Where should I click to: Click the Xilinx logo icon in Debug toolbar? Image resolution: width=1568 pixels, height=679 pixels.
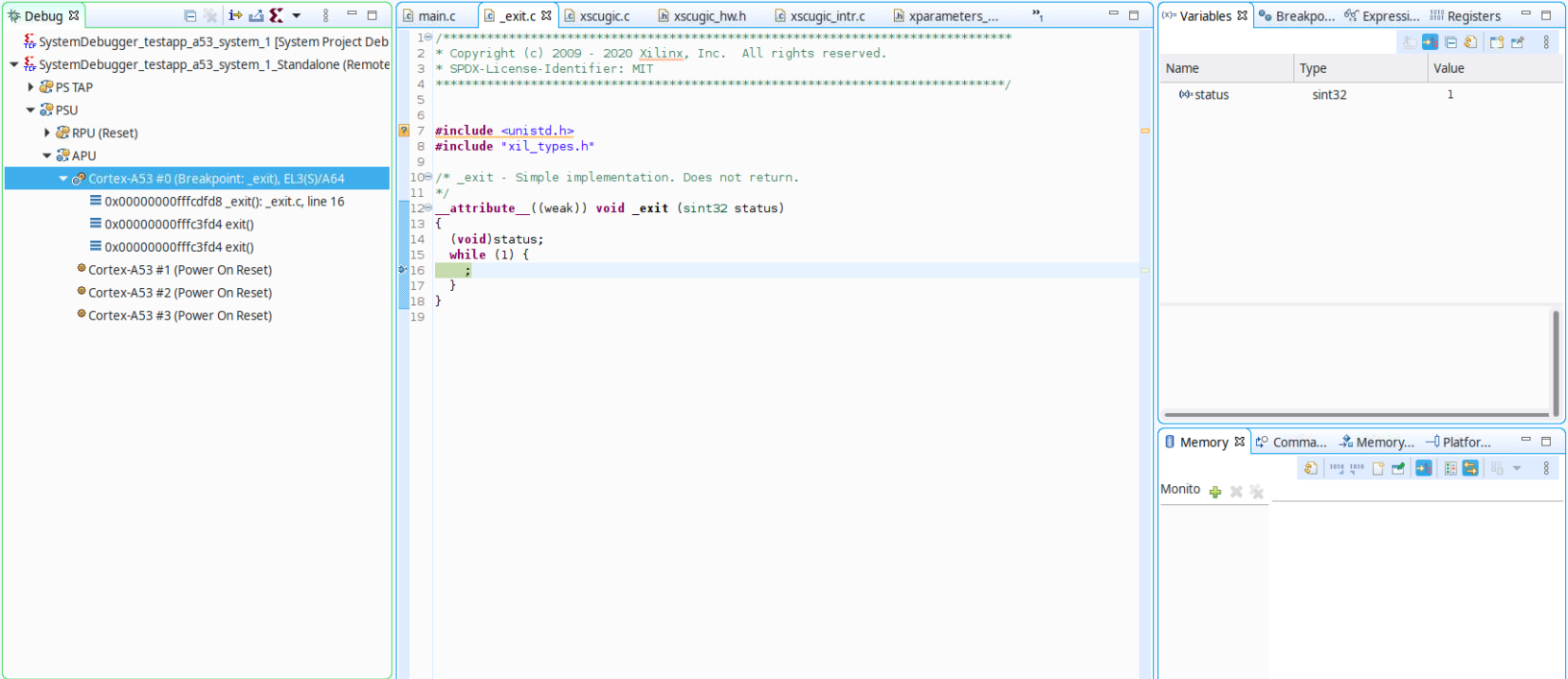point(277,15)
